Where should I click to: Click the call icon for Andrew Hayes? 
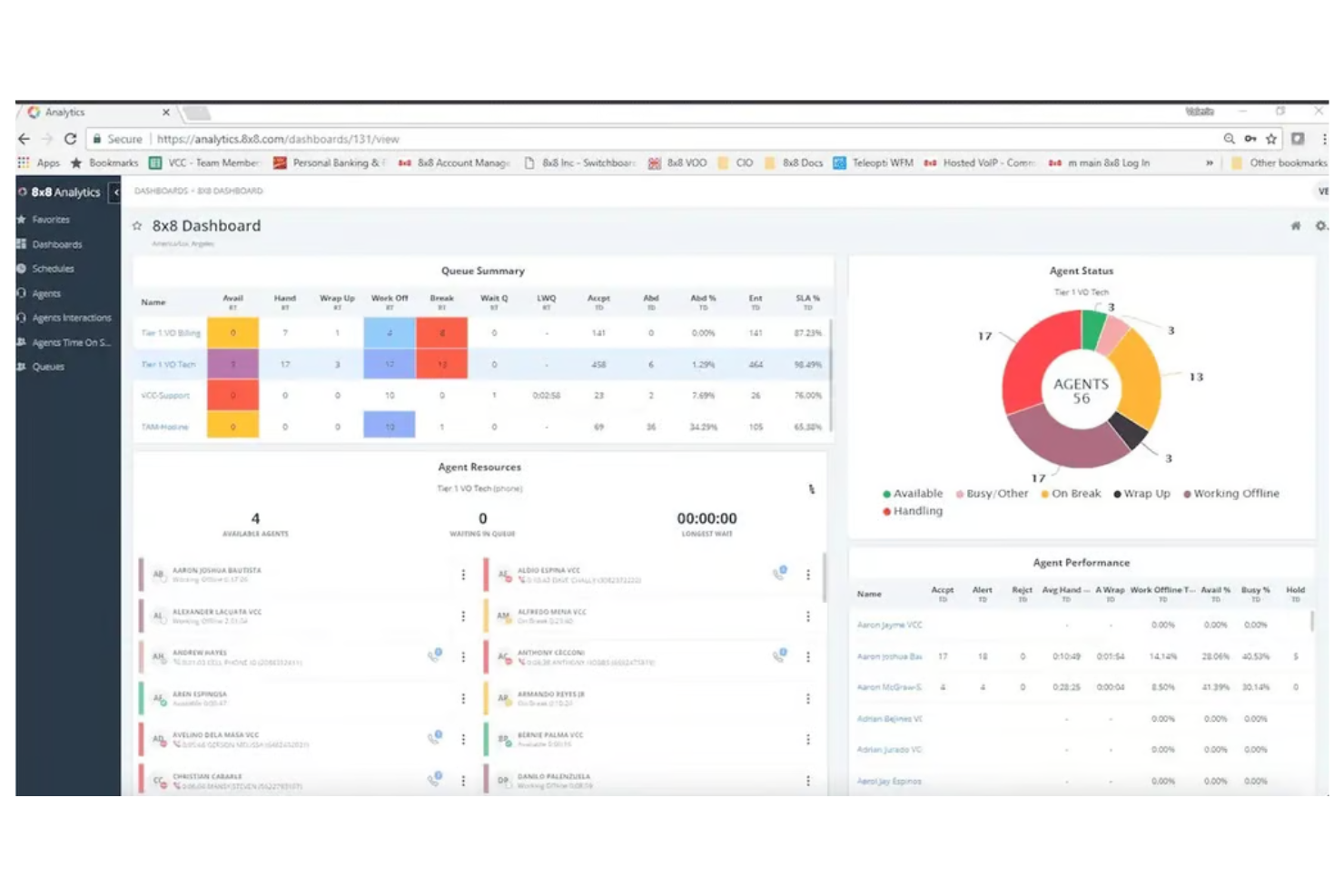click(x=435, y=655)
